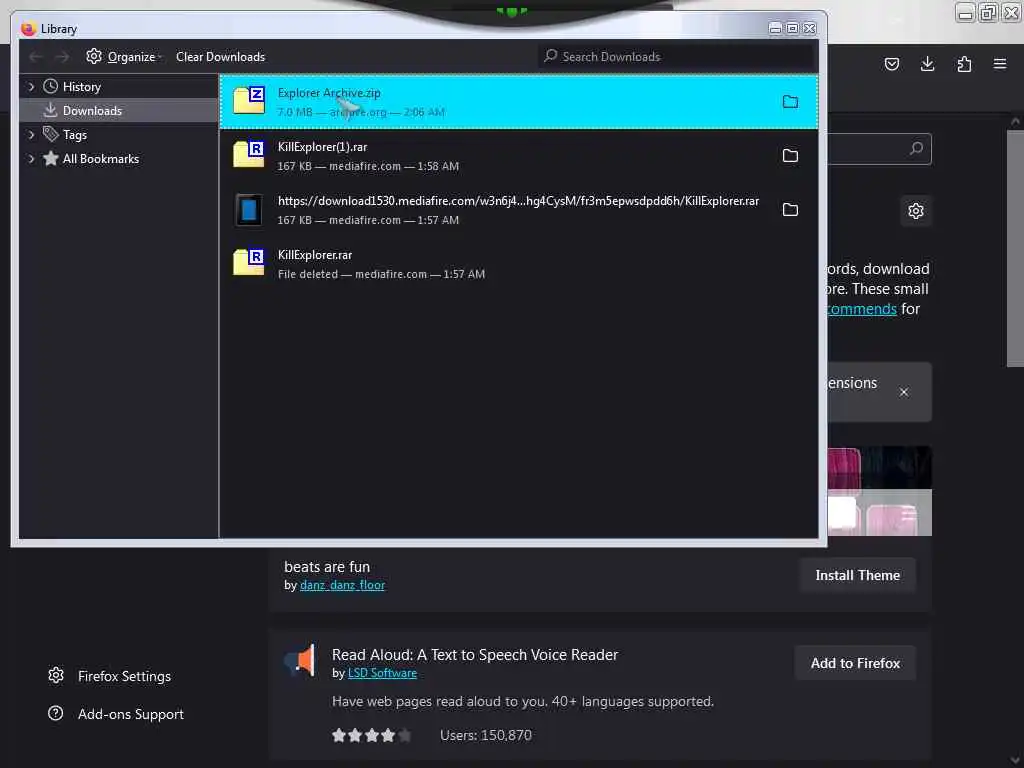The width and height of the screenshot is (1024, 768).
Task: Select History in the sidebar
Action: point(81,86)
